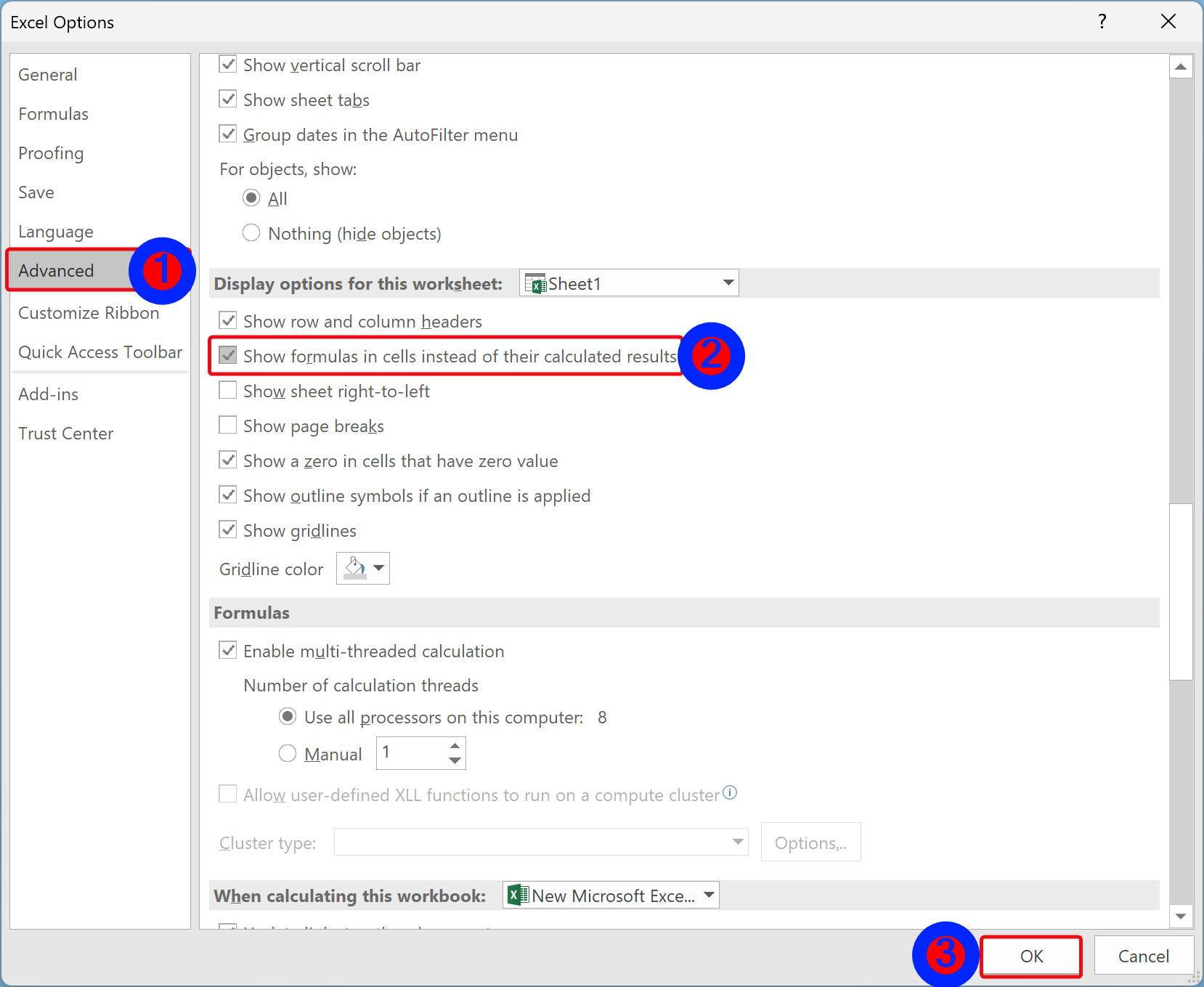This screenshot has width=1204, height=987.
Task: Enable Show sheet right-to-left checkbox
Action: 228,390
